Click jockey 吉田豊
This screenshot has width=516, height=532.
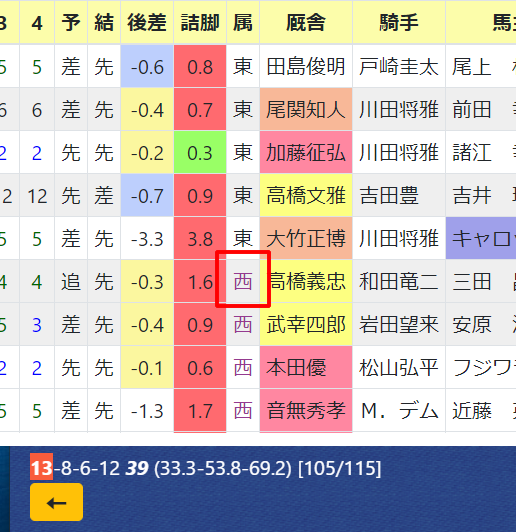[399, 195]
